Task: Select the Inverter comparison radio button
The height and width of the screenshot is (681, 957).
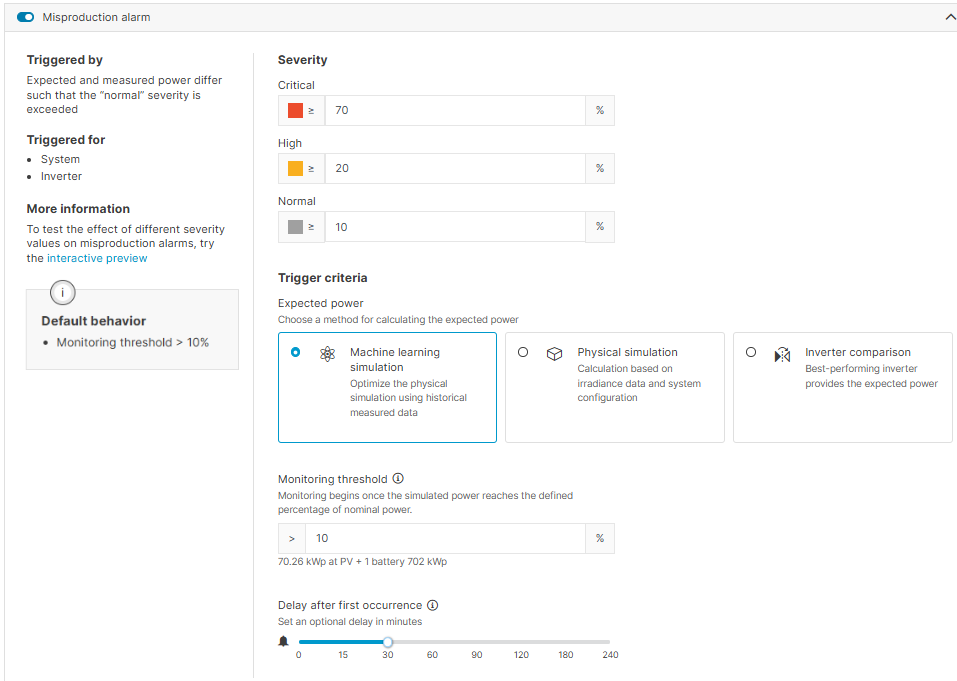Action: point(750,352)
